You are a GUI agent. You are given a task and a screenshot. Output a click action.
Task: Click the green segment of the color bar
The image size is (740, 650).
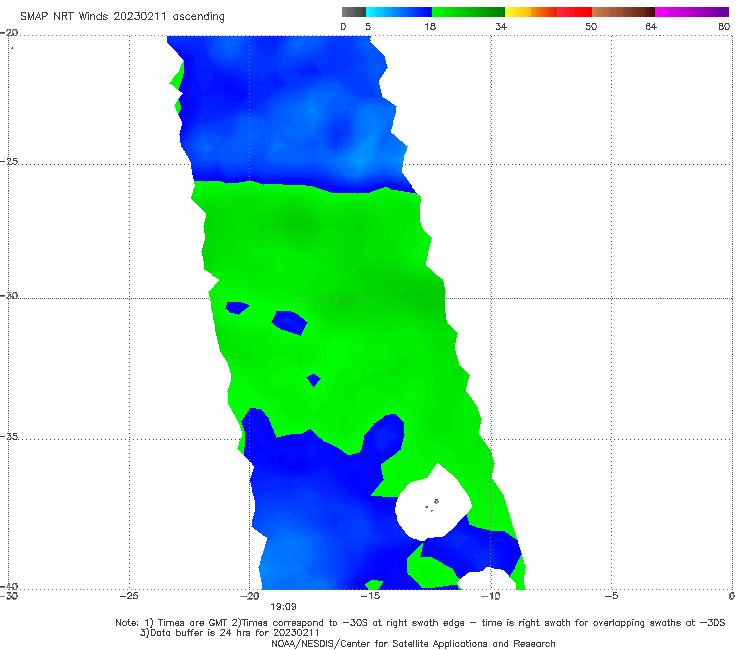[468, 12]
